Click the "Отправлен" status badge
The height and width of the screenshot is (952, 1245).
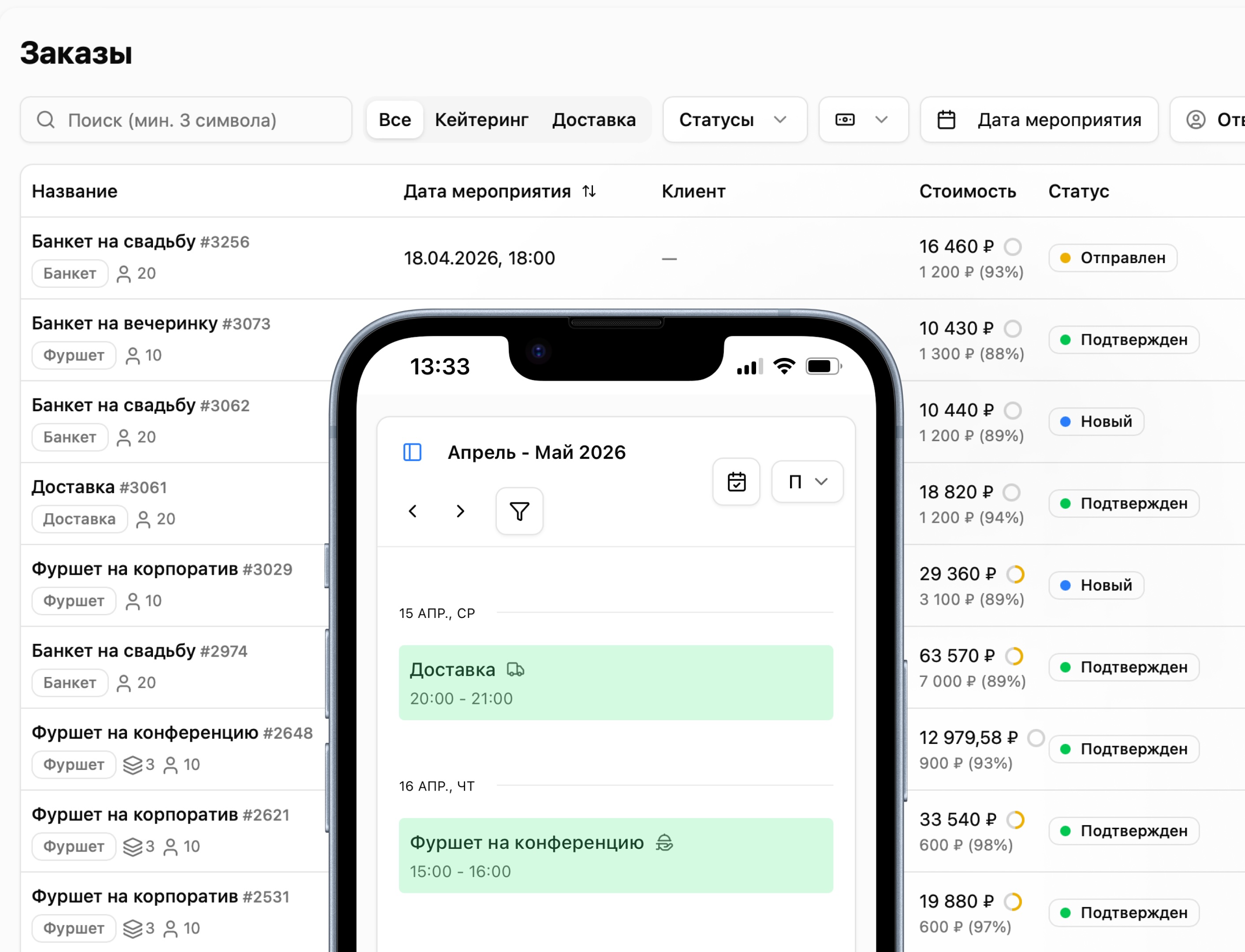tap(1113, 258)
